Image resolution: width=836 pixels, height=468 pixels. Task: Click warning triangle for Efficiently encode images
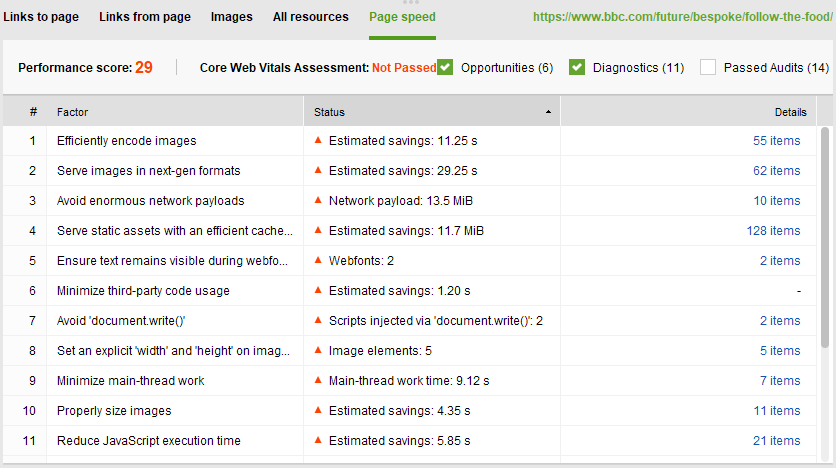(318, 140)
